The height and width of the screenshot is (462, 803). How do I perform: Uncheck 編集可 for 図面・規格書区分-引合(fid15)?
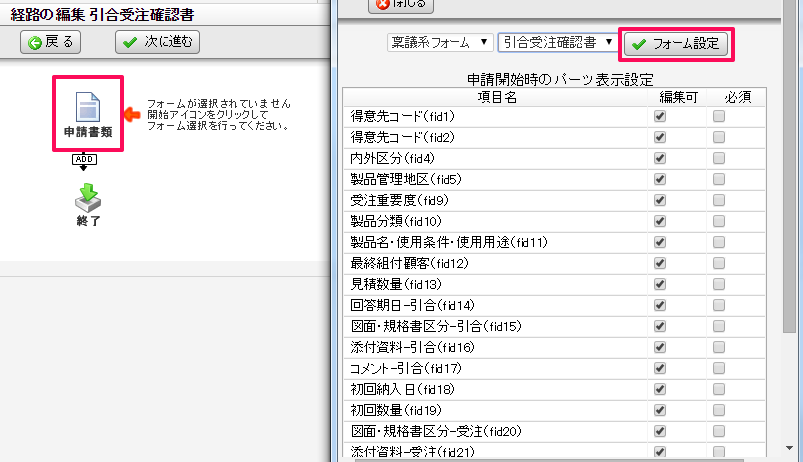coord(660,326)
